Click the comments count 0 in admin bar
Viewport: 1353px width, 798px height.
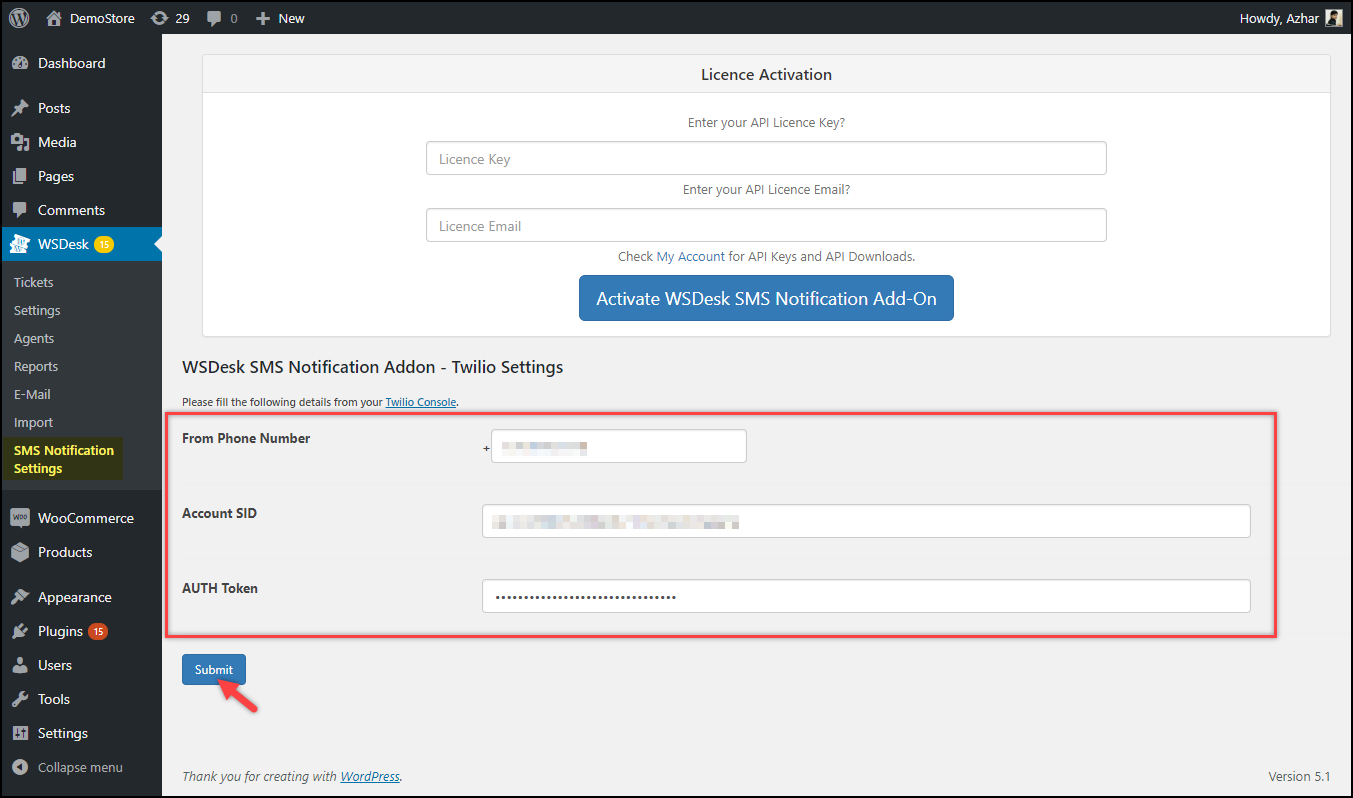pyautogui.click(x=234, y=18)
